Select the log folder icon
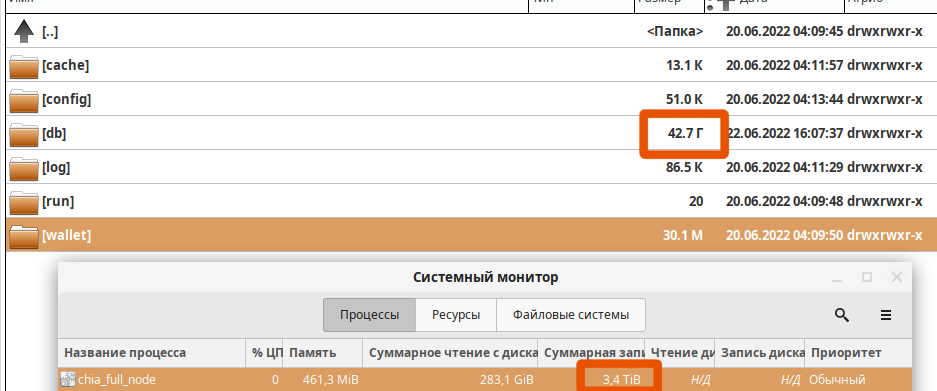The height and width of the screenshot is (391, 937). [24, 168]
